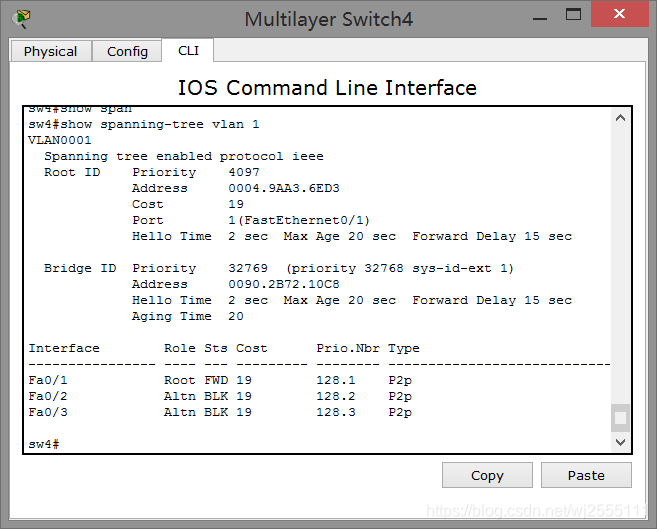Click the terminal scroll up arrow

(621, 118)
